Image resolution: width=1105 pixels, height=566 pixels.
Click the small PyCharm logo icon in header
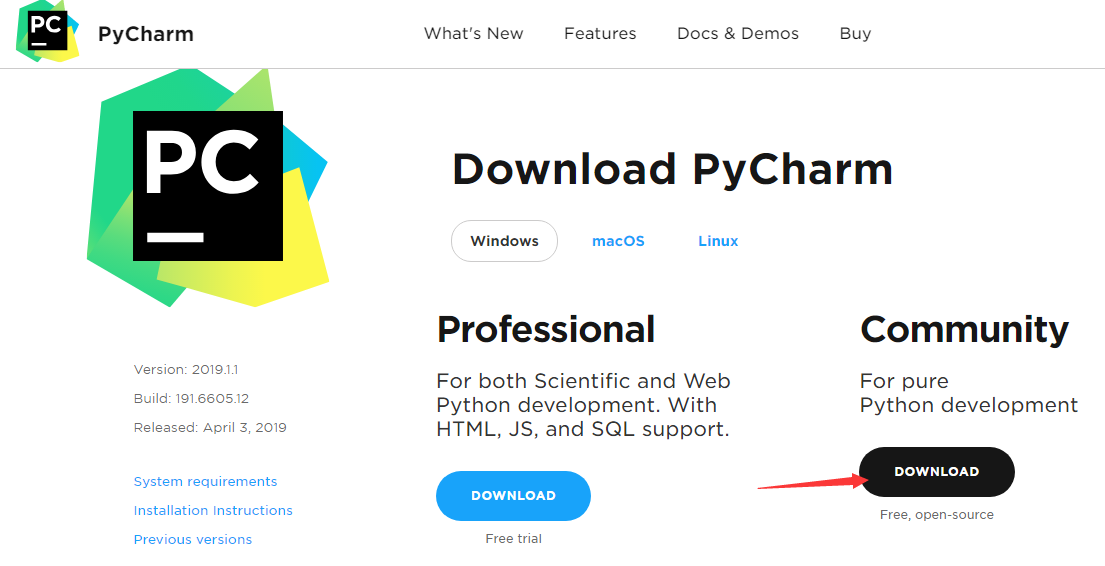click(48, 32)
